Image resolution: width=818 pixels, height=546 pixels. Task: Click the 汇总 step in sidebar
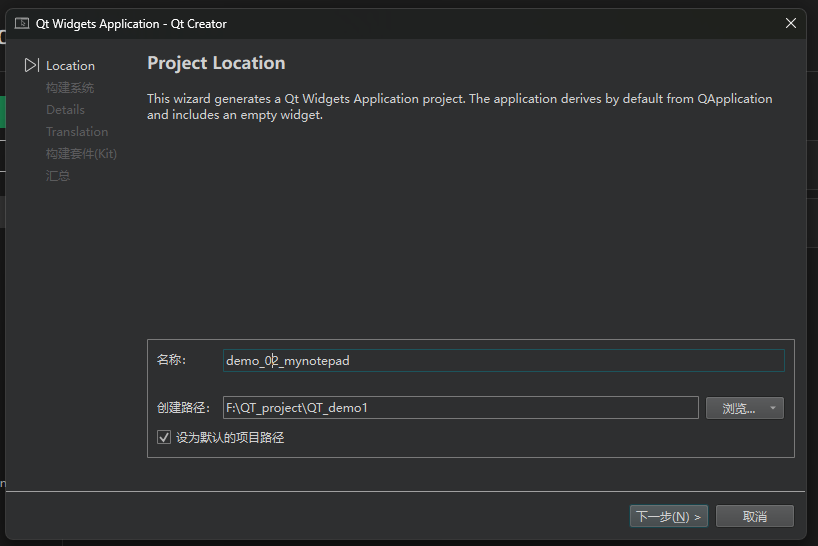point(58,176)
